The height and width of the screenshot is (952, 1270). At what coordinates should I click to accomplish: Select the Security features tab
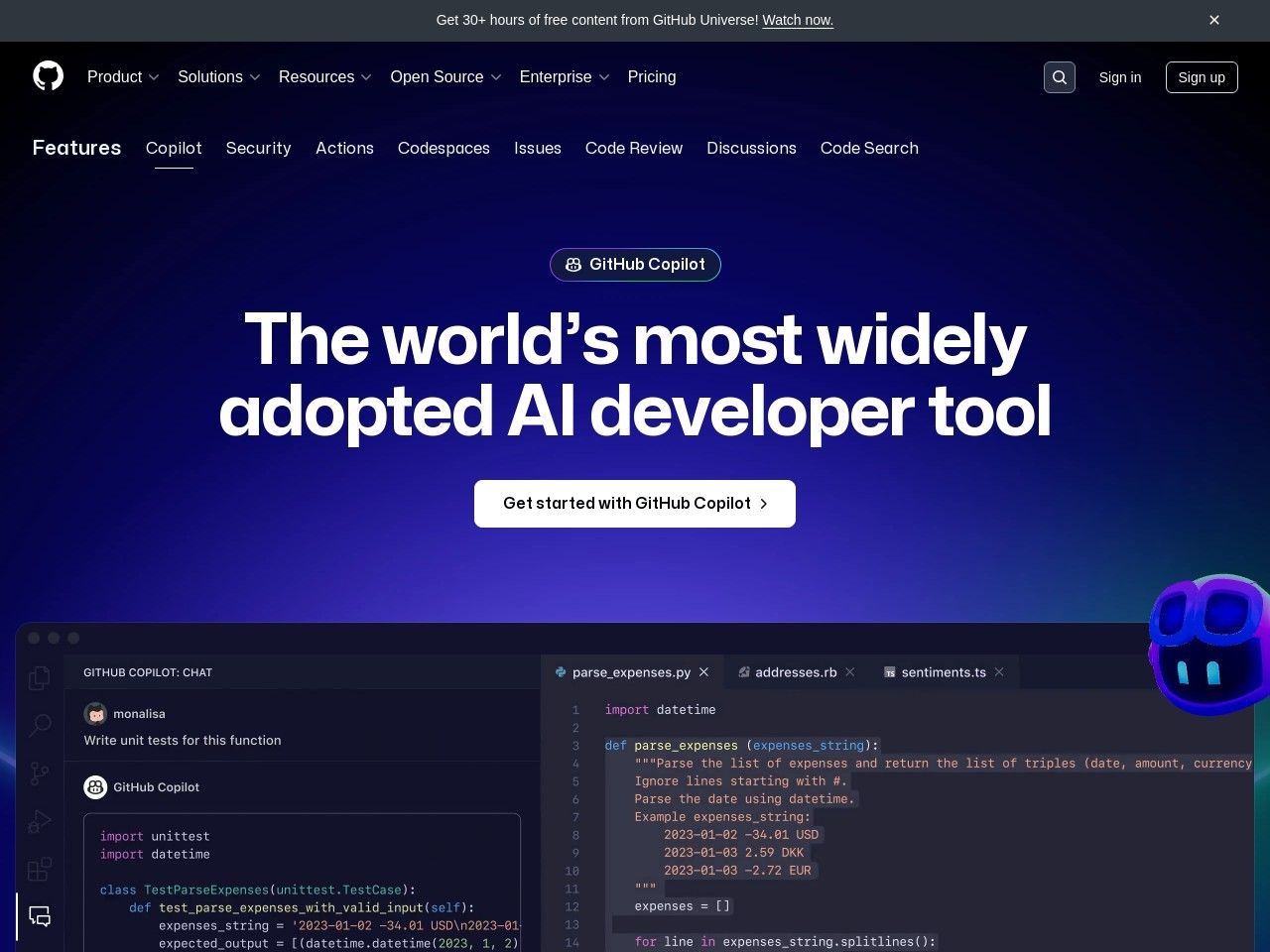pyautogui.click(x=259, y=148)
